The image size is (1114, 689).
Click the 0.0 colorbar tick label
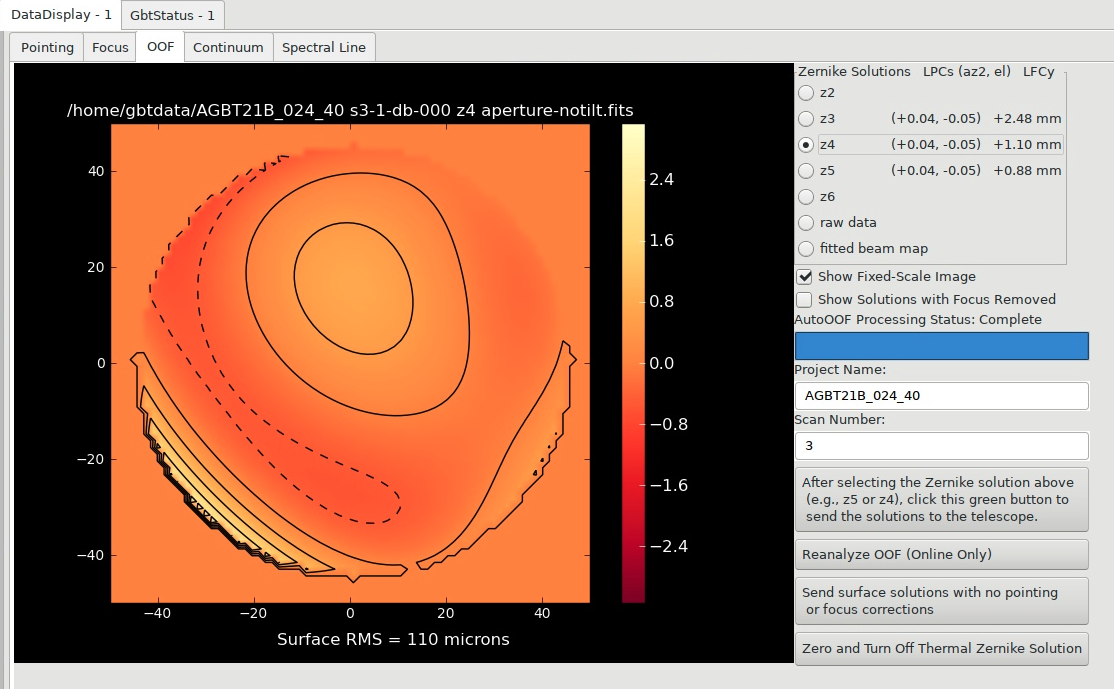[661, 363]
